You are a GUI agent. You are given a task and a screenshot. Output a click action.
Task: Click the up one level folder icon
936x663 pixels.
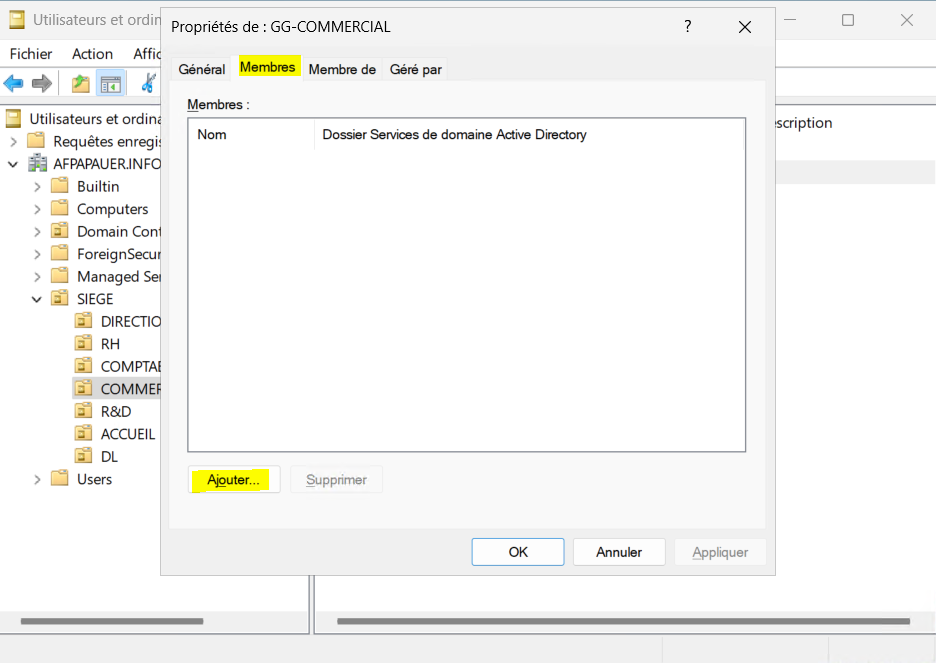[x=80, y=84]
